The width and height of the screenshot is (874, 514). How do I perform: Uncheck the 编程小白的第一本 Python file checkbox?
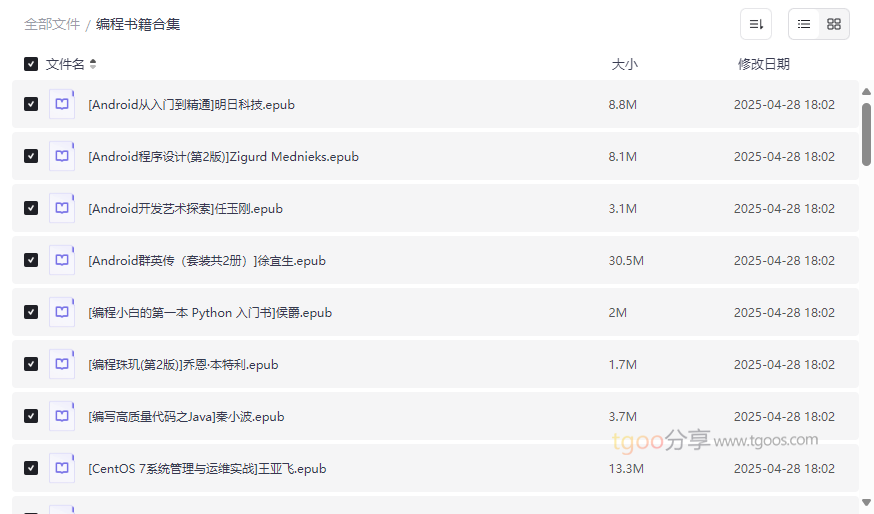pos(31,312)
